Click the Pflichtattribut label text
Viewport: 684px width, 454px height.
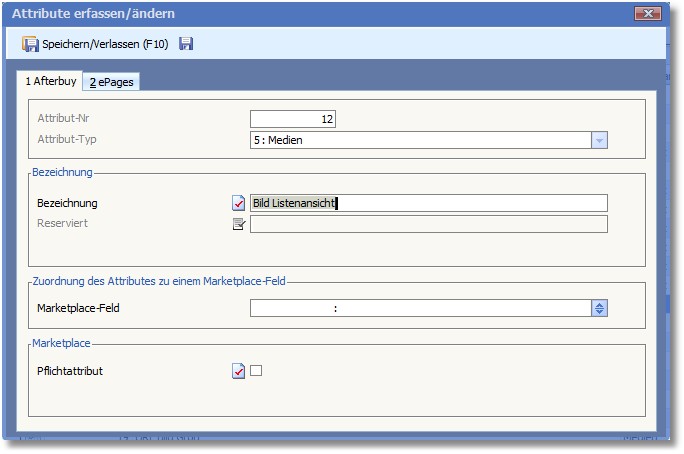69,371
